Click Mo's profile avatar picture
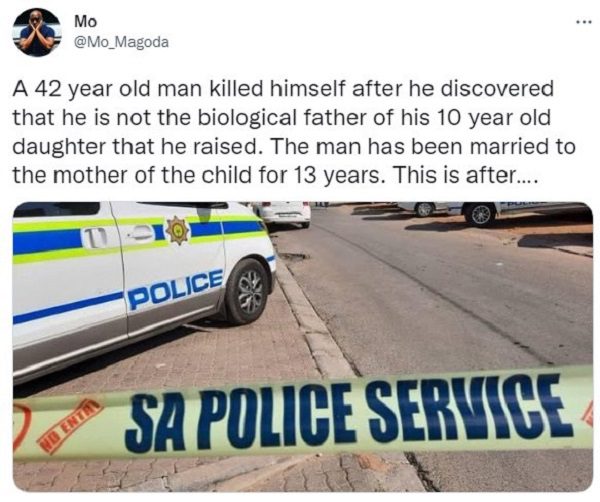600x502 pixels. (x=37, y=32)
